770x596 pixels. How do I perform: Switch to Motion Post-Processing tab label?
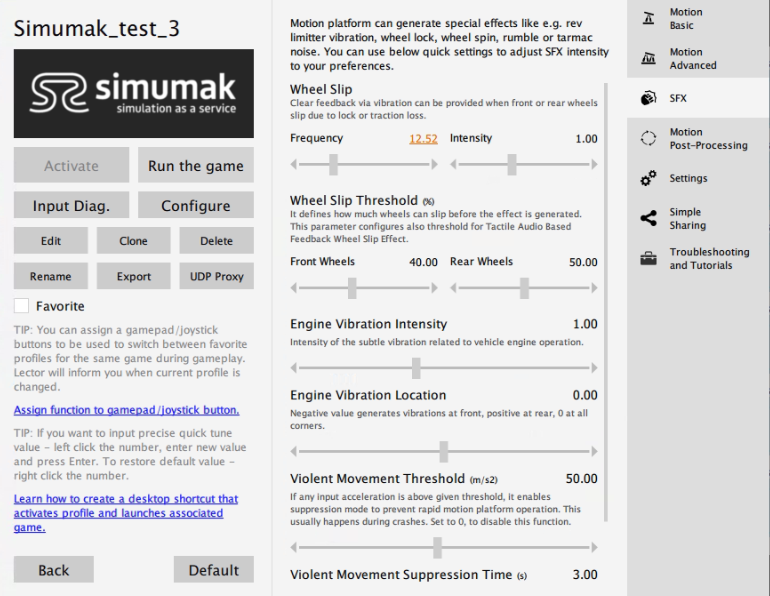coord(707,139)
